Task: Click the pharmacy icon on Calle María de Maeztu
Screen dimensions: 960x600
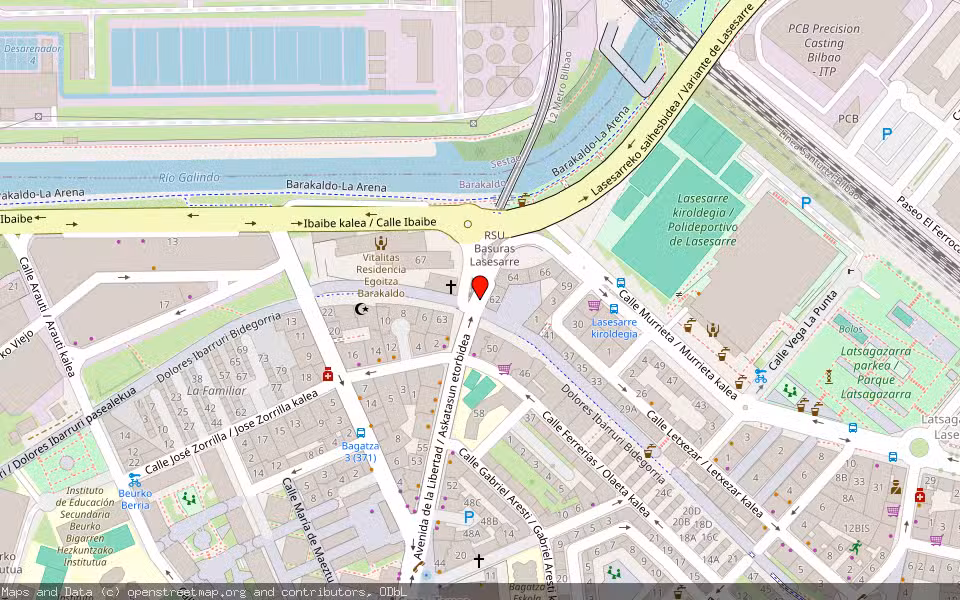Action: (x=326, y=375)
